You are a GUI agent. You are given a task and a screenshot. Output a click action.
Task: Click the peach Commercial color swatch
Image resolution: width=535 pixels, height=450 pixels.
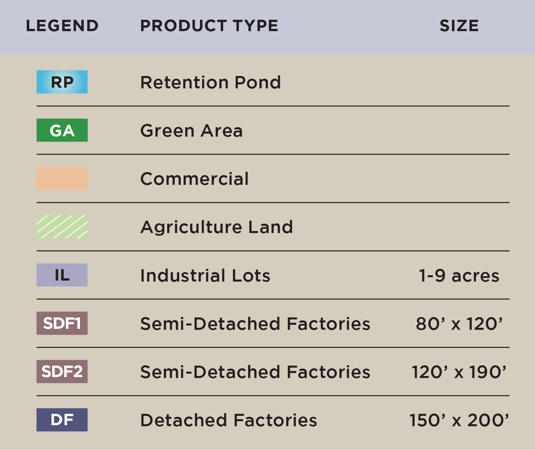[x=62, y=178]
